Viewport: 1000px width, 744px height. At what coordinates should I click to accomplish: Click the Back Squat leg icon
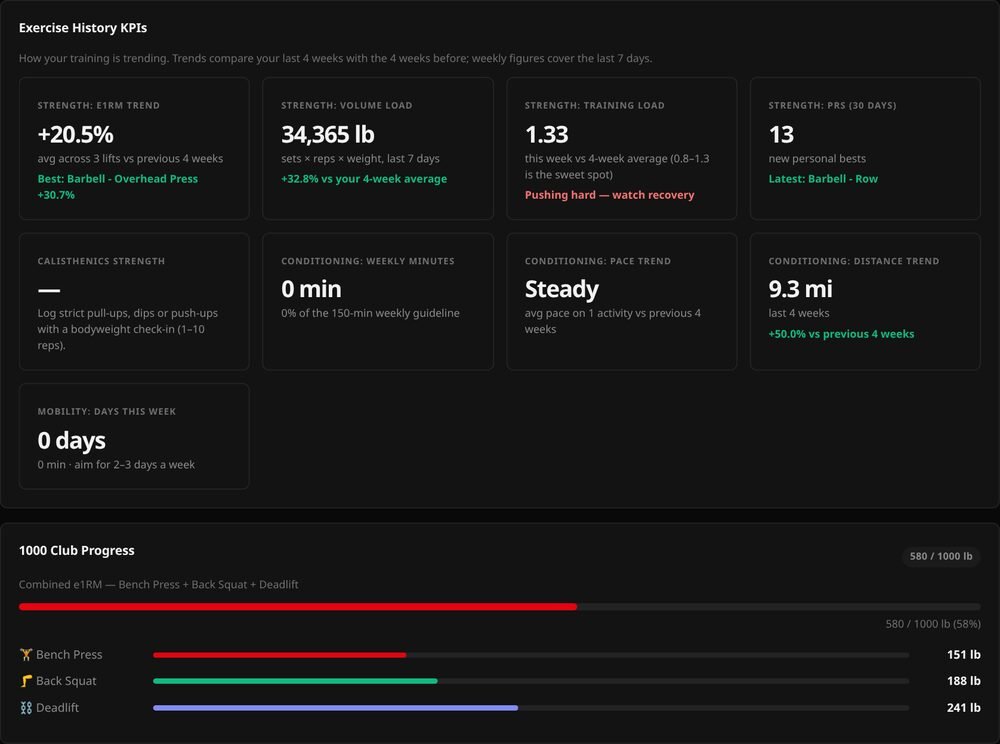[x=26, y=681]
